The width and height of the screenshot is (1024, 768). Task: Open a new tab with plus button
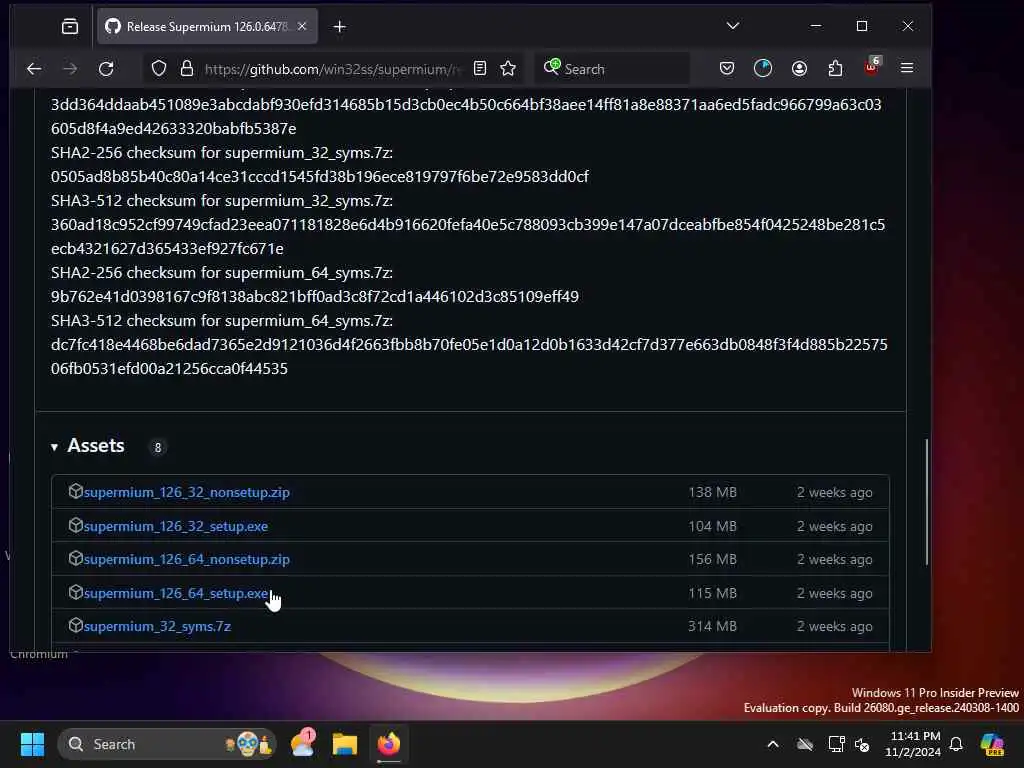click(x=340, y=26)
